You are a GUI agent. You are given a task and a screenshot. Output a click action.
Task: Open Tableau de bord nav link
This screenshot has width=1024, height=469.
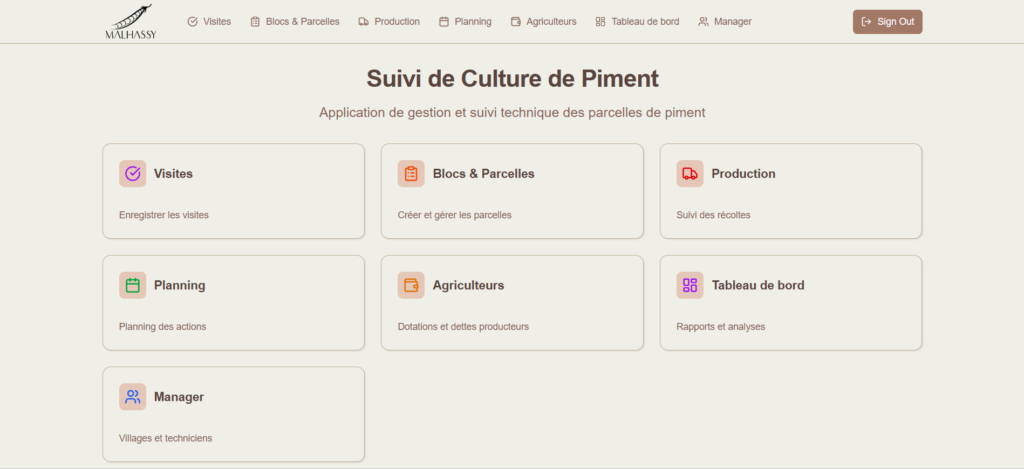point(637,22)
